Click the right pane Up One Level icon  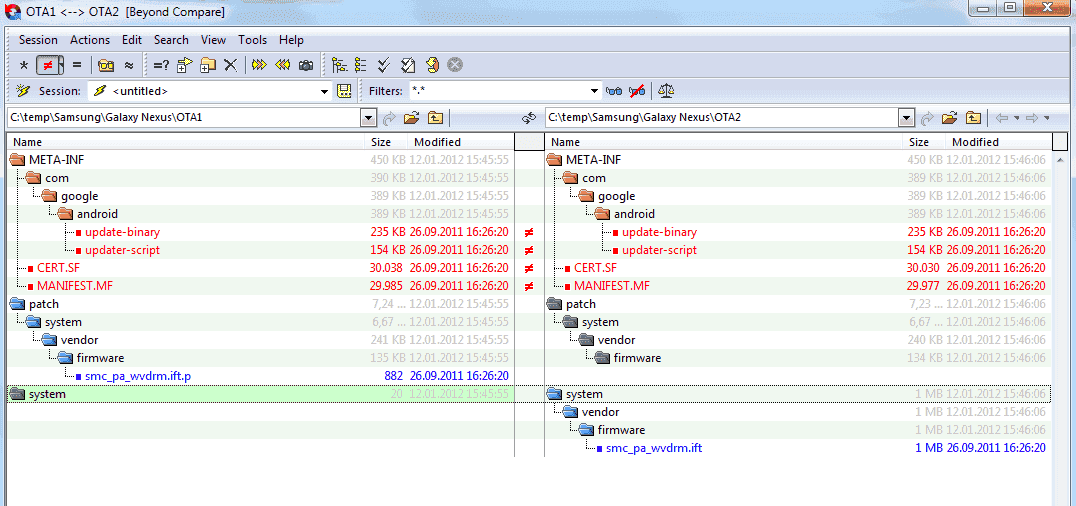973,117
